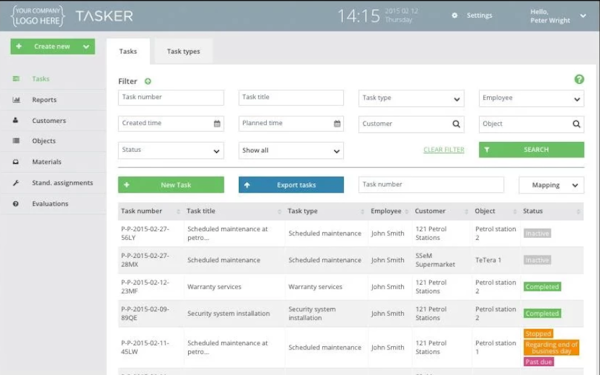Click the Customer search magnifier icon
The image size is (600, 375).
[x=456, y=124]
